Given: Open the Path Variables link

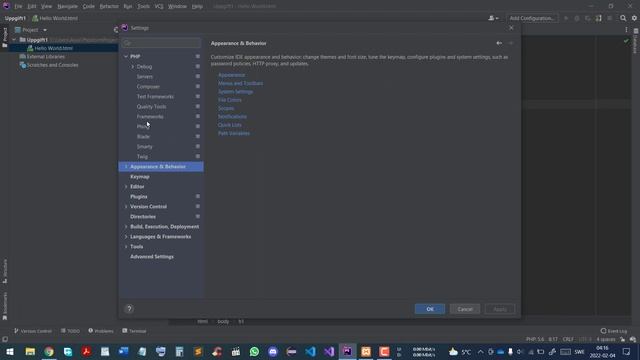Looking at the screenshot, I should [x=234, y=133].
